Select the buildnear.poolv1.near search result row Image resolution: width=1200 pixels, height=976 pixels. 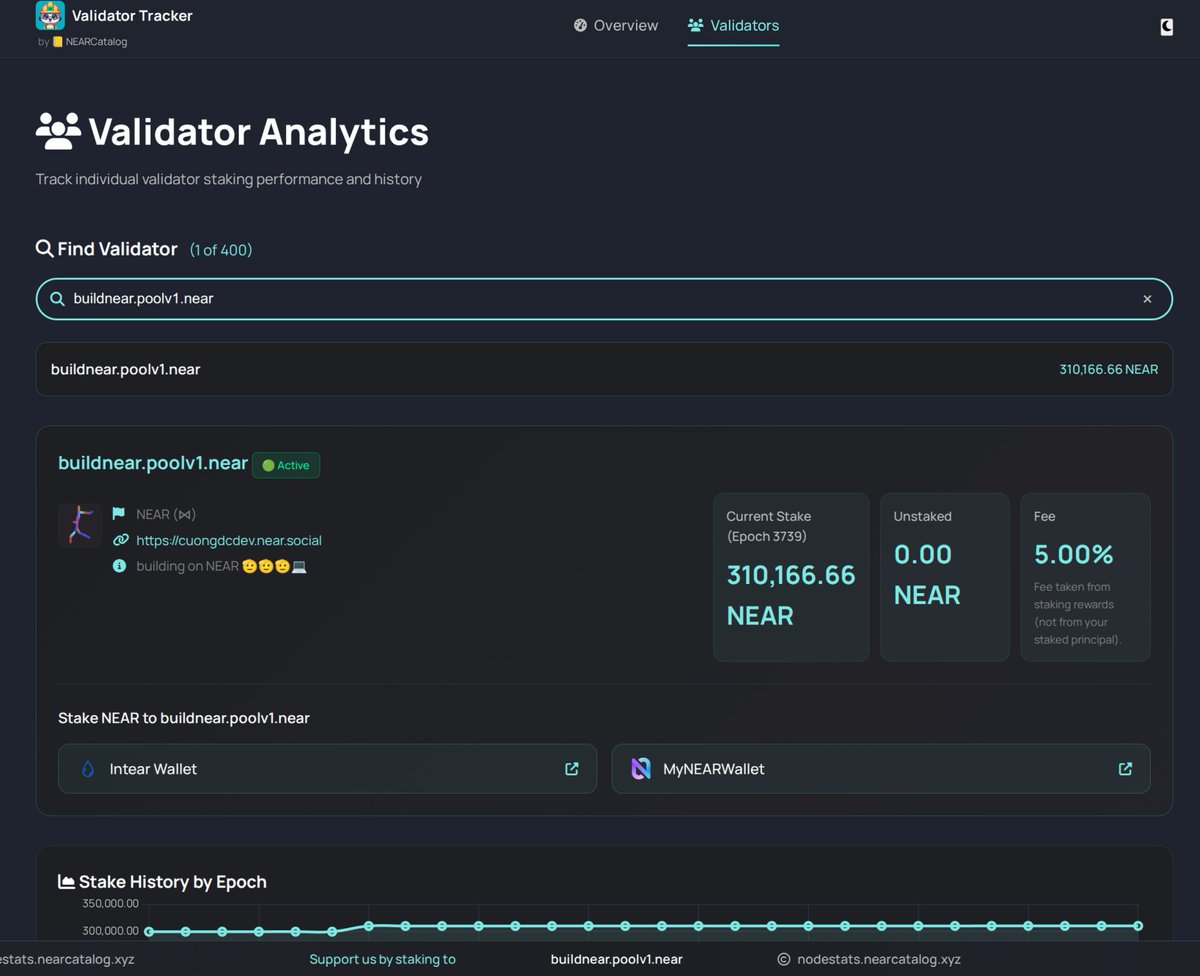[x=604, y=369]
